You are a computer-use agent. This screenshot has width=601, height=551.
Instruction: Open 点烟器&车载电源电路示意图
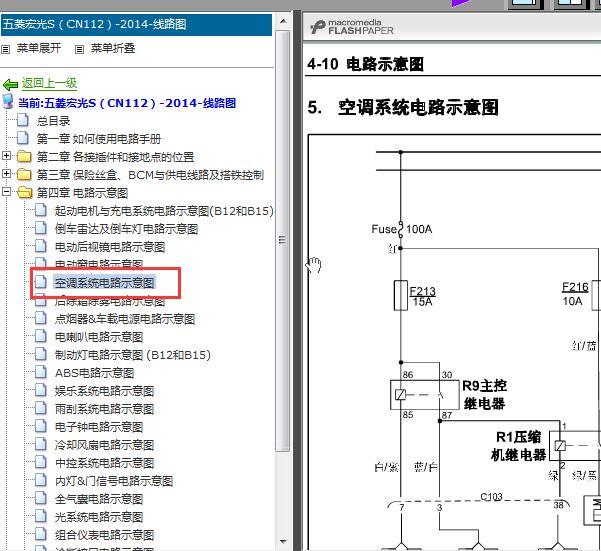[125, 319]
